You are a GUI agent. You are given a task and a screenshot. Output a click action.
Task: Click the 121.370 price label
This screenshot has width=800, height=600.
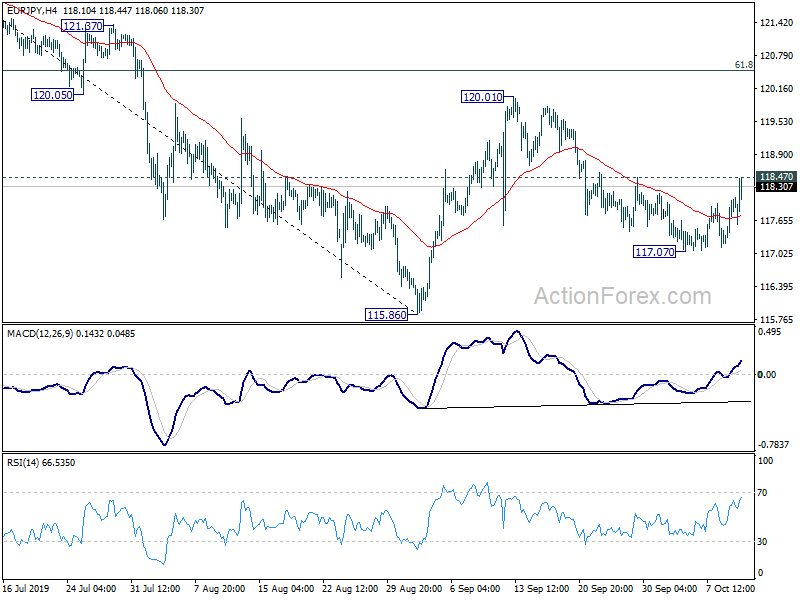(x=83, y=26)
